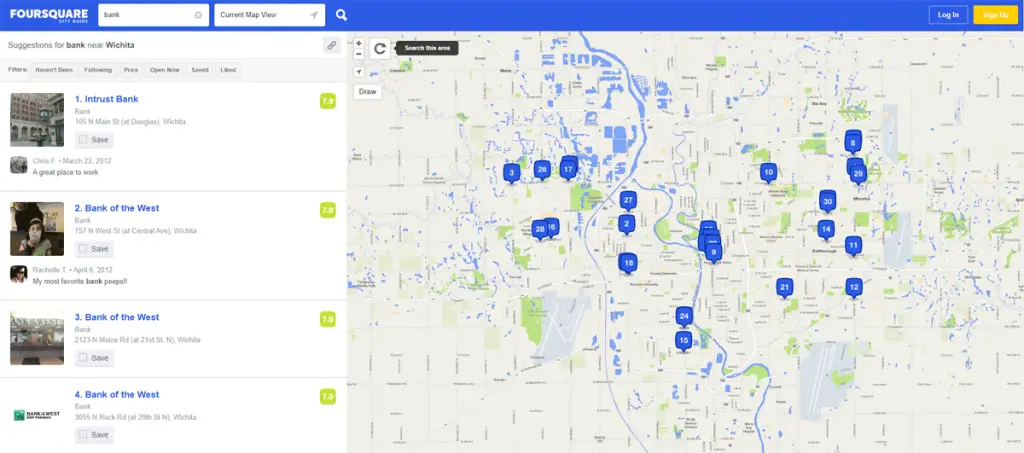Open the 2. Bank of the West link

click(117, 208)
